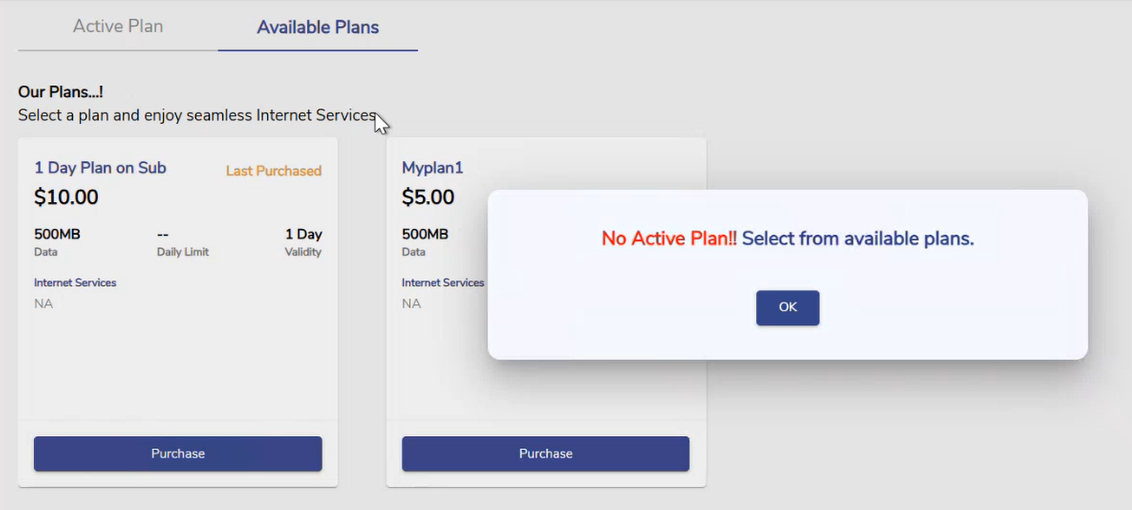Click Internet Services label on Myplan1 card
This screenshot has height=510, width=1132.
tap(443, 283)
